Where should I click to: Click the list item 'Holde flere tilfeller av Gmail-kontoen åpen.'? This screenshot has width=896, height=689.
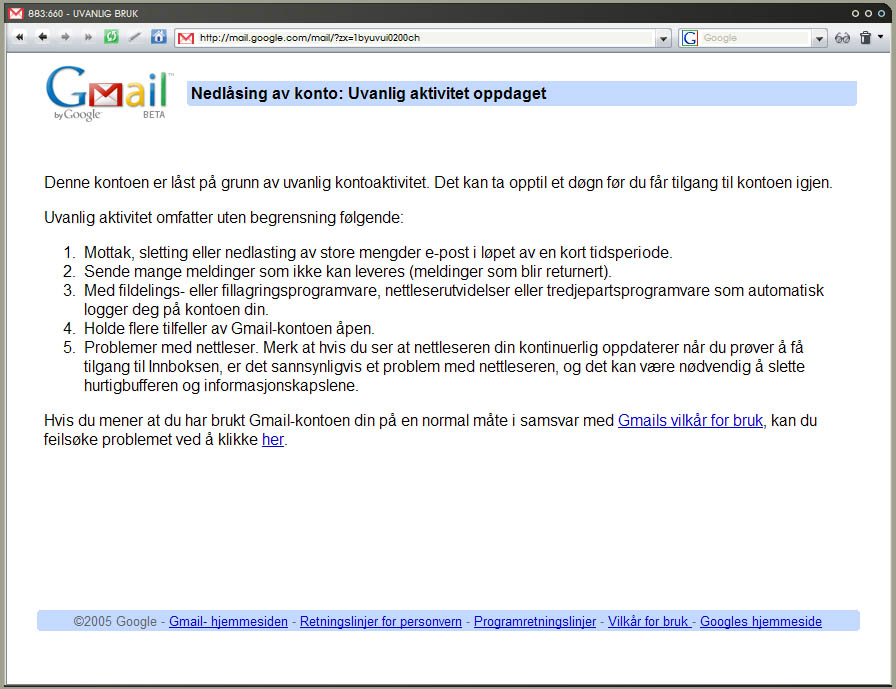click(229, 329)
